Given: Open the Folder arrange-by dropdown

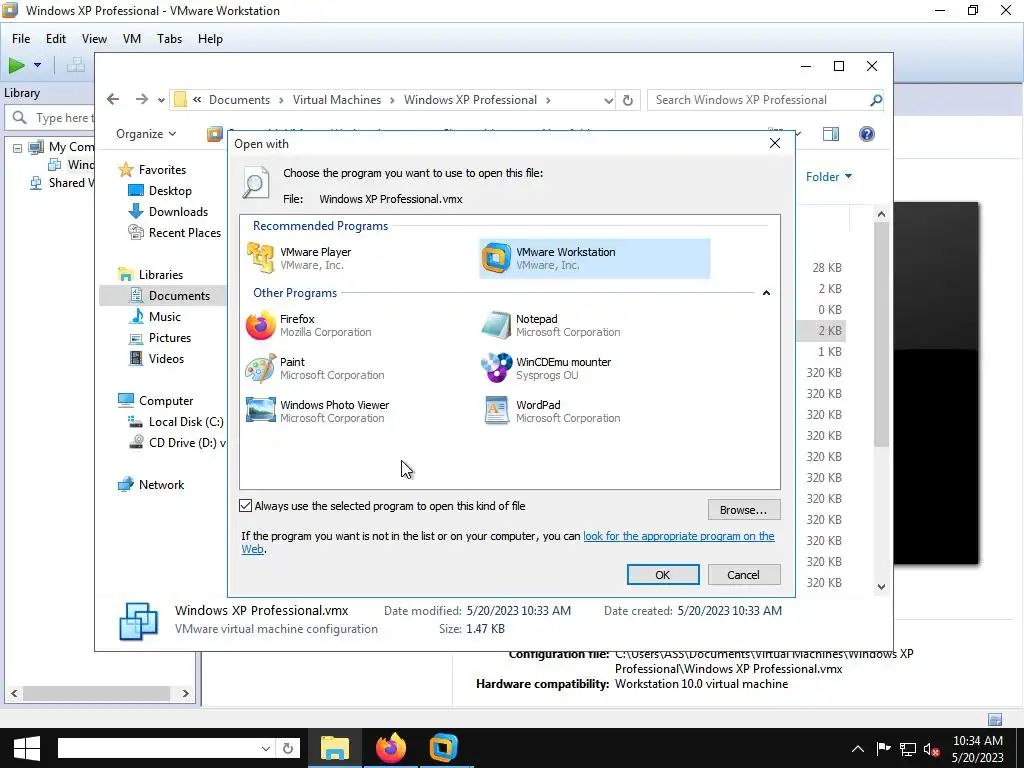Looking at the screenshot, I should pos(829,177).
